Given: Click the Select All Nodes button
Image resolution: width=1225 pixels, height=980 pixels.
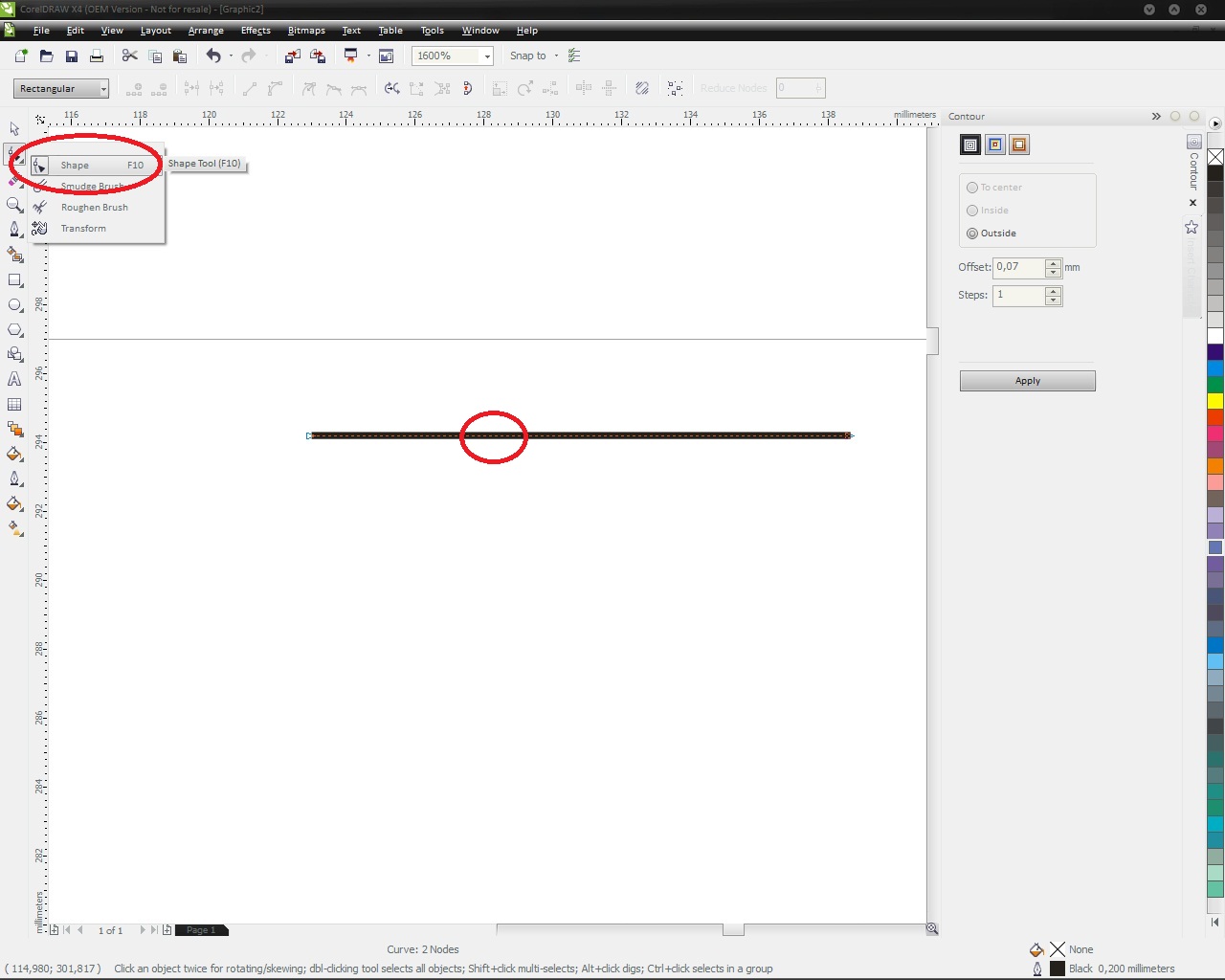Looking at the screenshot, I should click(x=675, y=88).
